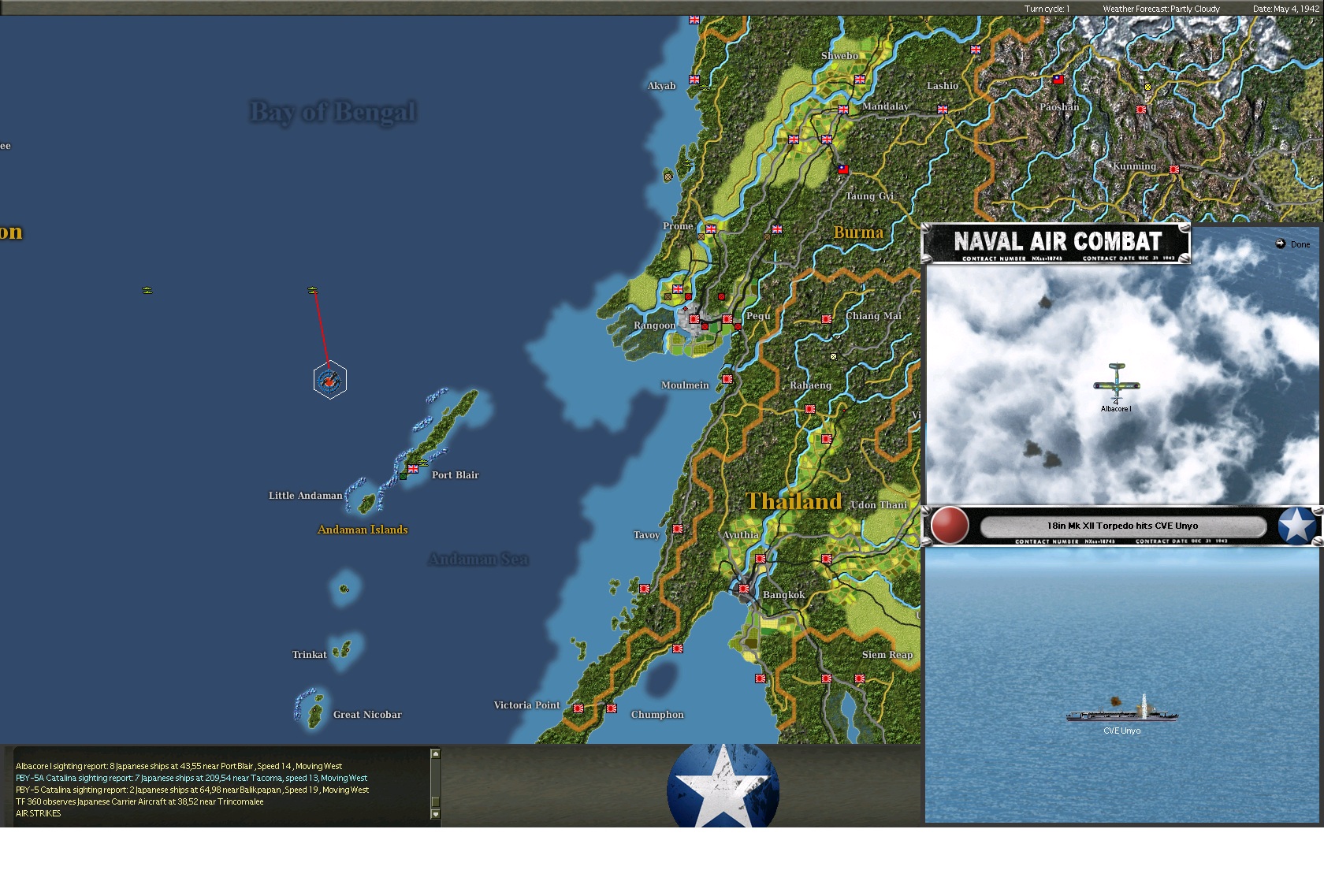
Task: Click the British flag at Akyab
Action: 694,80
